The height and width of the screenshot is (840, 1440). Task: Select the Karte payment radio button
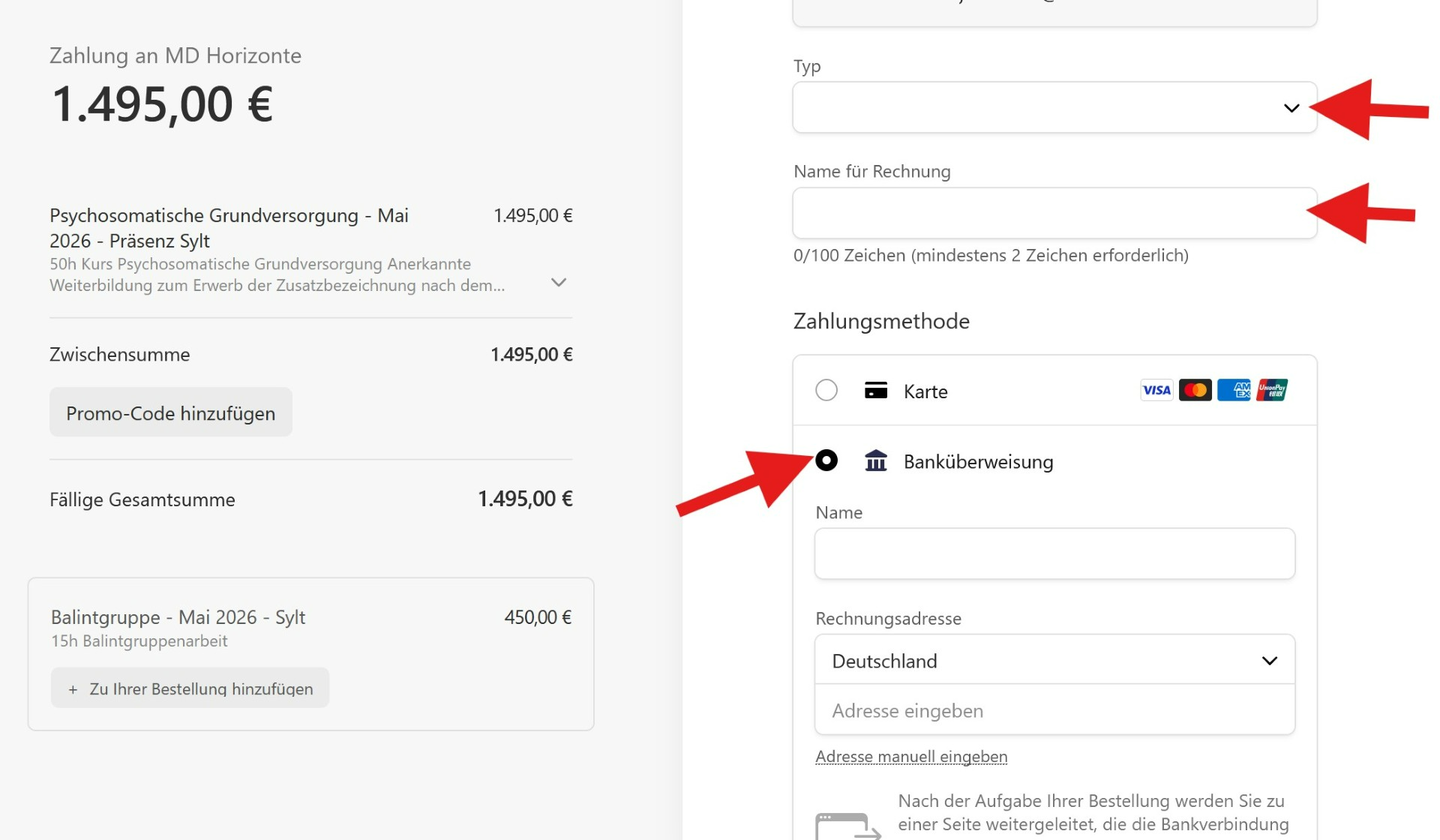[826, 390]
